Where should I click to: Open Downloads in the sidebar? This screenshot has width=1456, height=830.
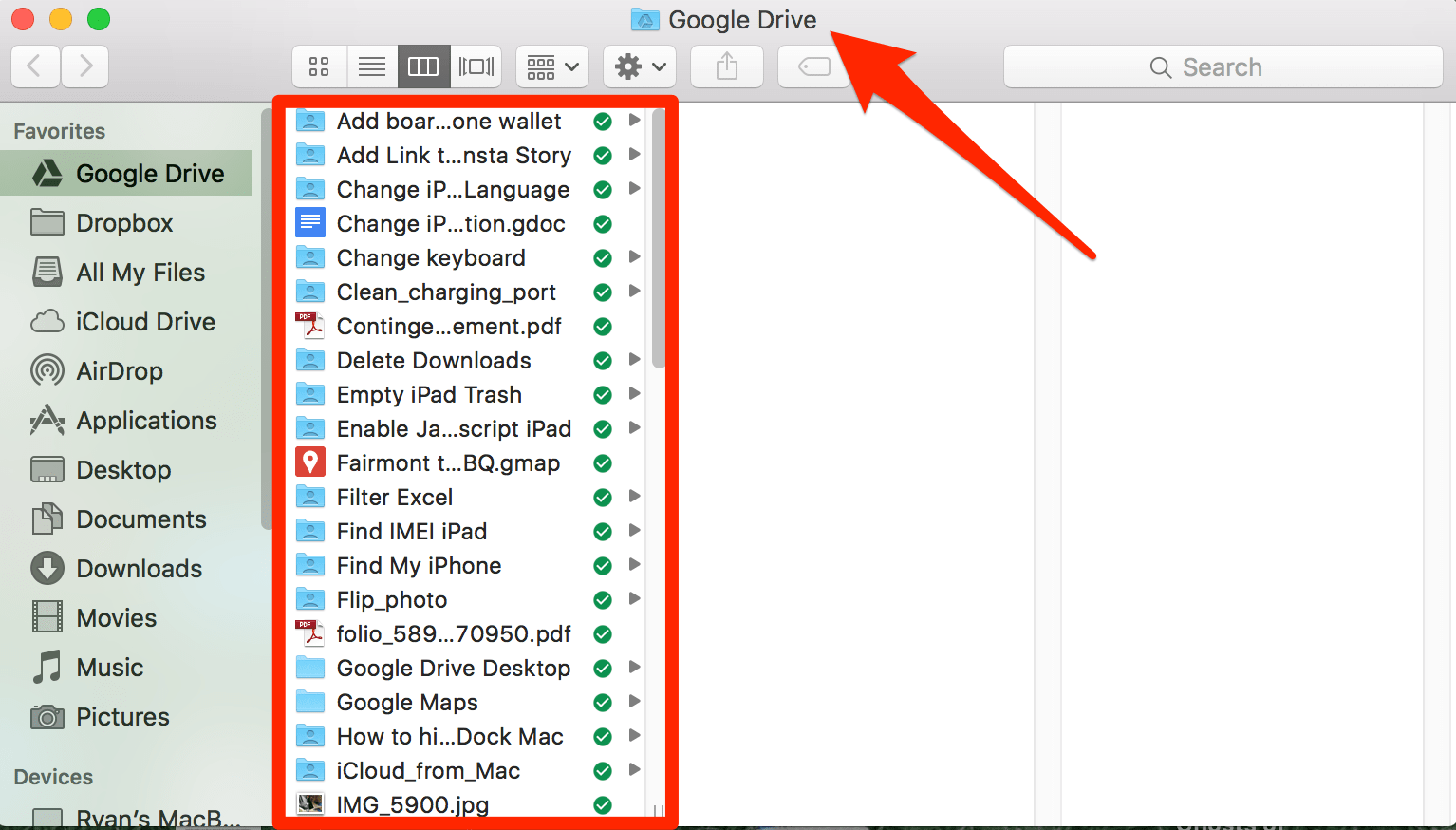[126, 569]
